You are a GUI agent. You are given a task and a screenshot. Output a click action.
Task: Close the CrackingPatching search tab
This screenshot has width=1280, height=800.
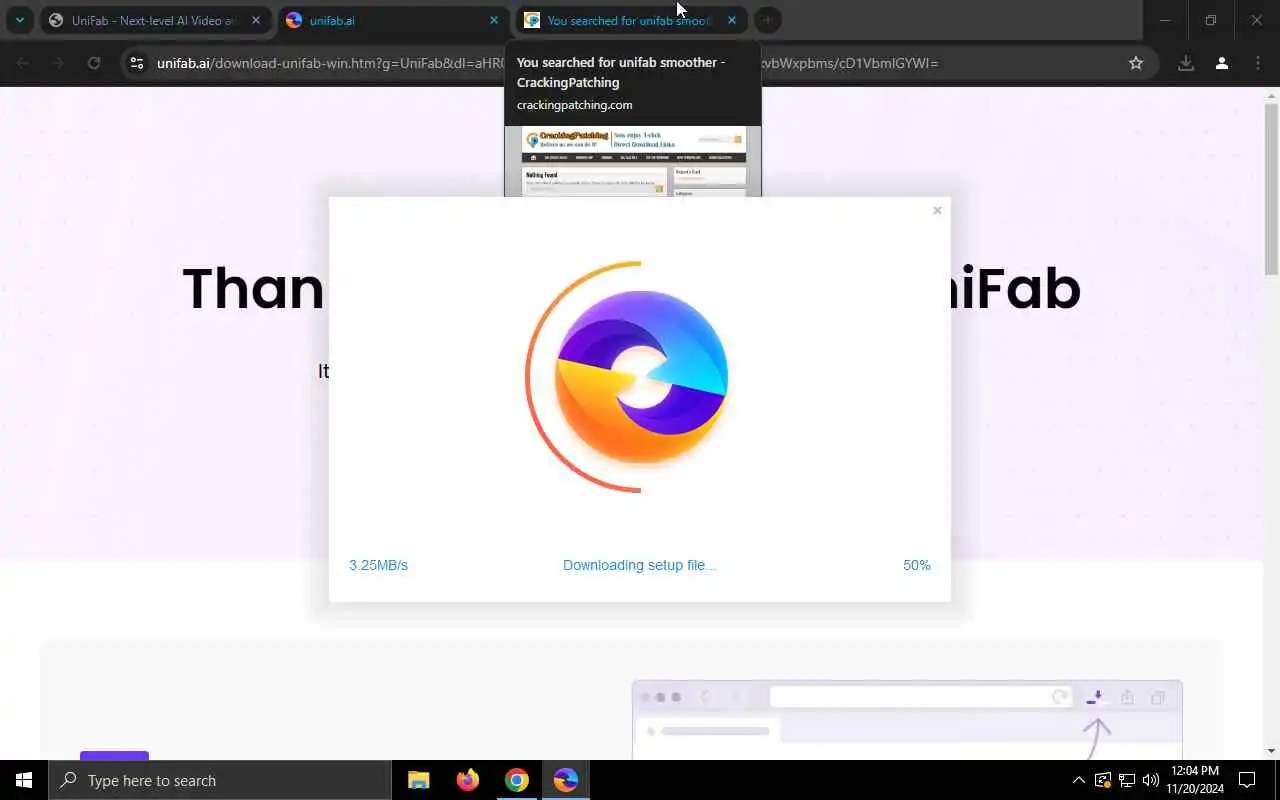(x=732, y=20)
